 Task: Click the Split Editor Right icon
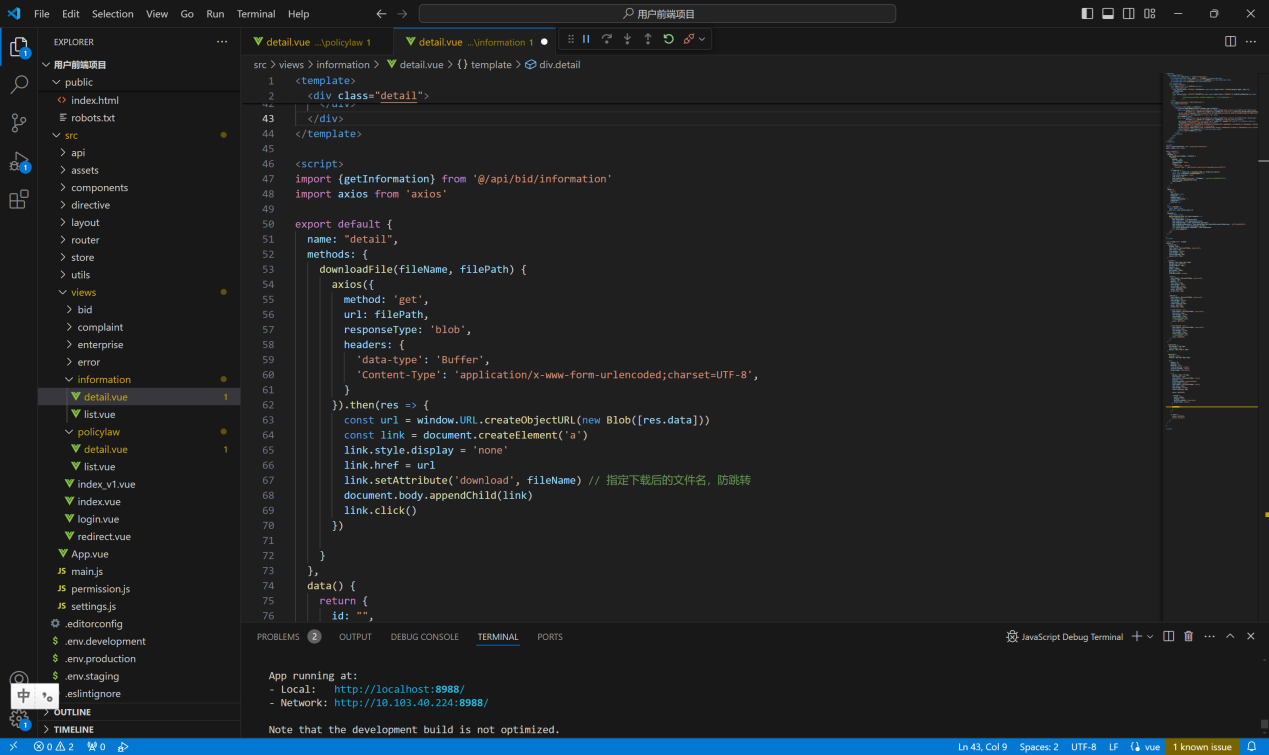(x=1230, y=41)
